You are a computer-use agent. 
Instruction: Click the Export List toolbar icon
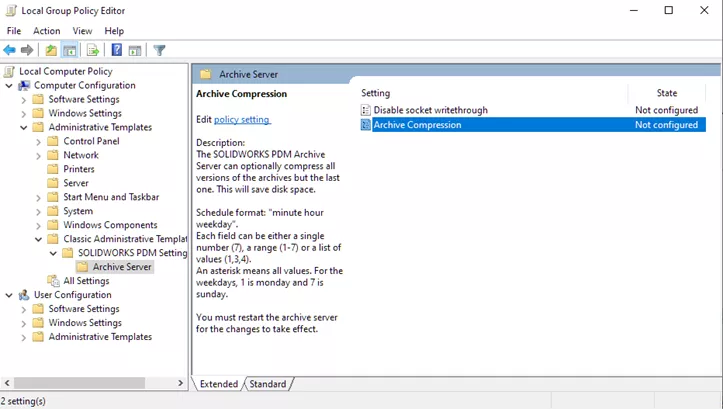point(93,50)
